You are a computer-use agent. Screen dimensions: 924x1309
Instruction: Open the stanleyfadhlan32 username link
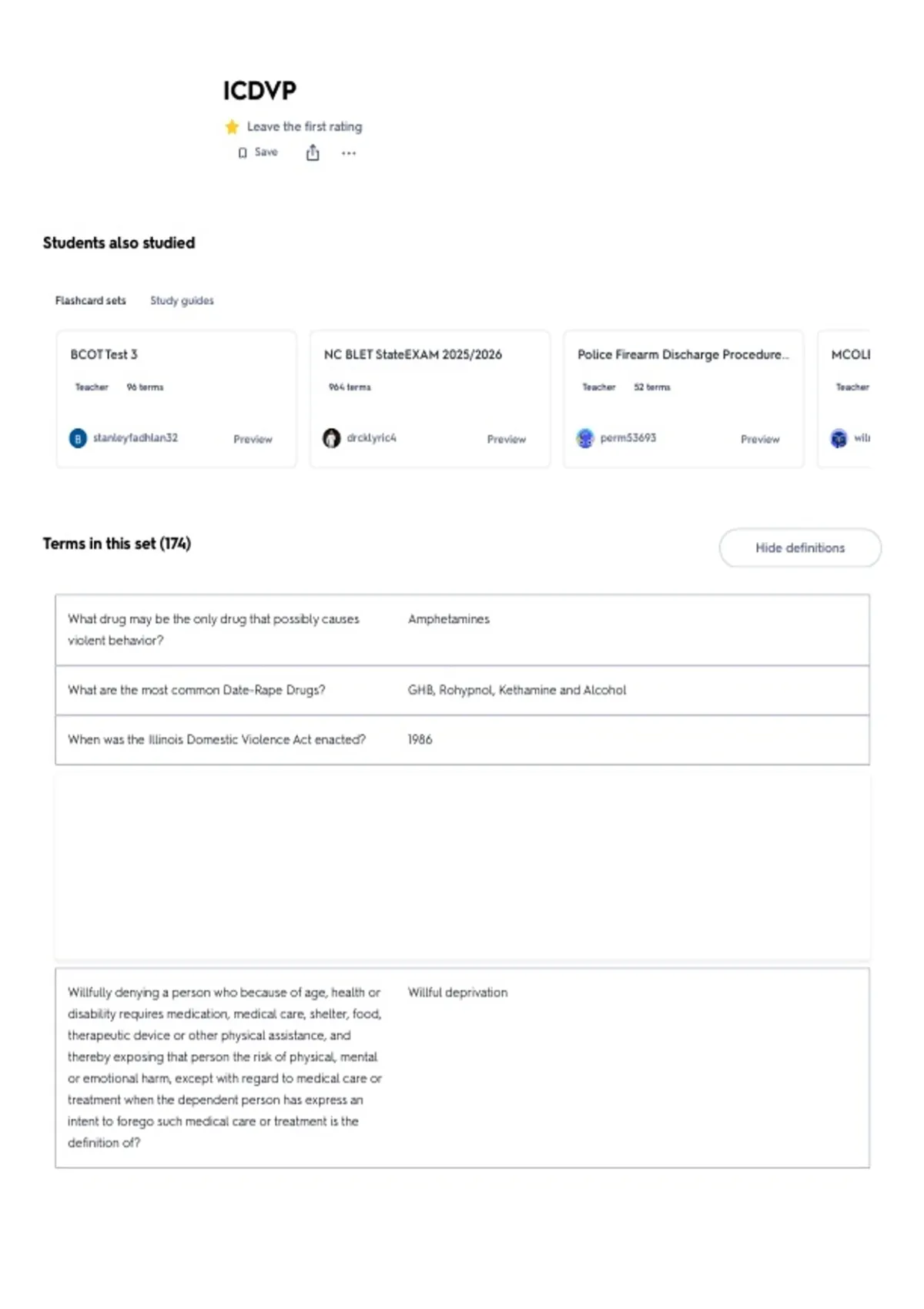pos(136,437)
